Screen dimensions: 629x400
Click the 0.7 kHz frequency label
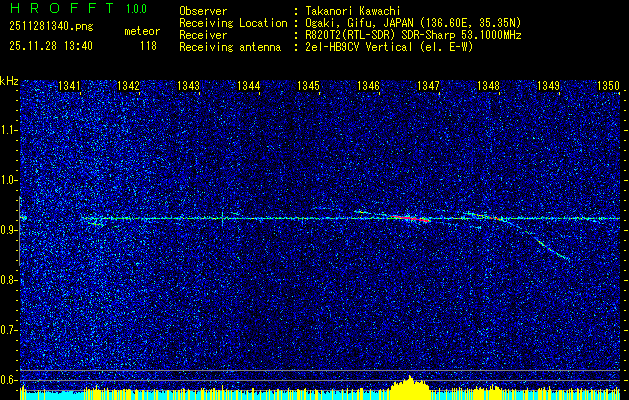click(x=7, y=330)
